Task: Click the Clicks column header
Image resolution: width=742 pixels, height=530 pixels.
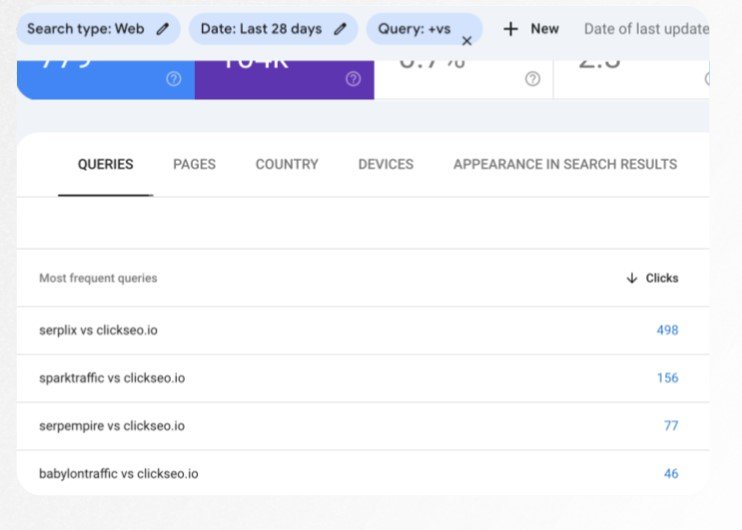Action: tap(662, 278)
